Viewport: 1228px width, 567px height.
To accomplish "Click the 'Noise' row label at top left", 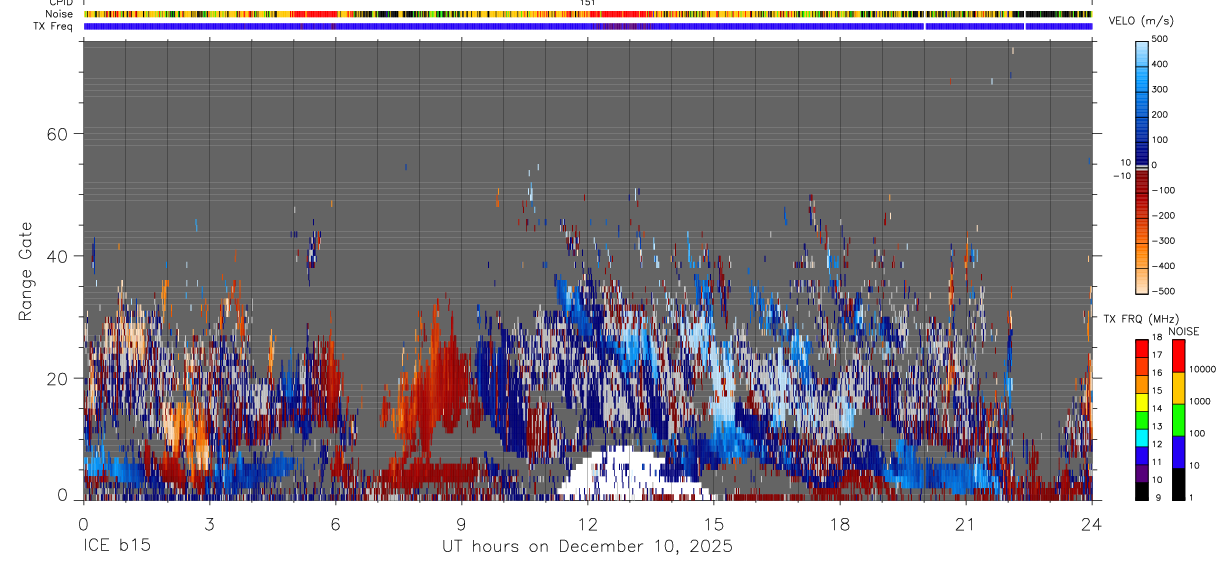I will pyautogui.click(x=61, y=15).
